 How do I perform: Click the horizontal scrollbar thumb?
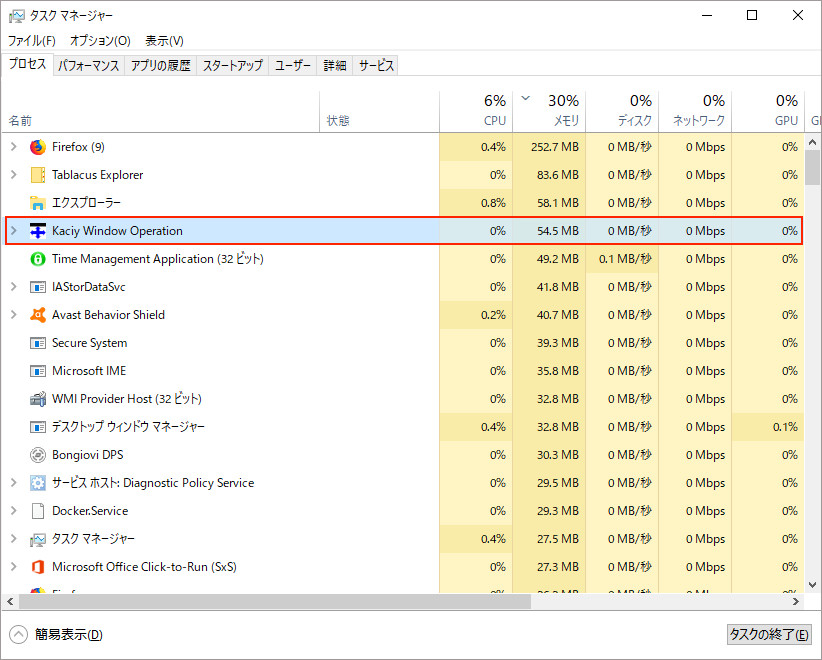(275, 602)
